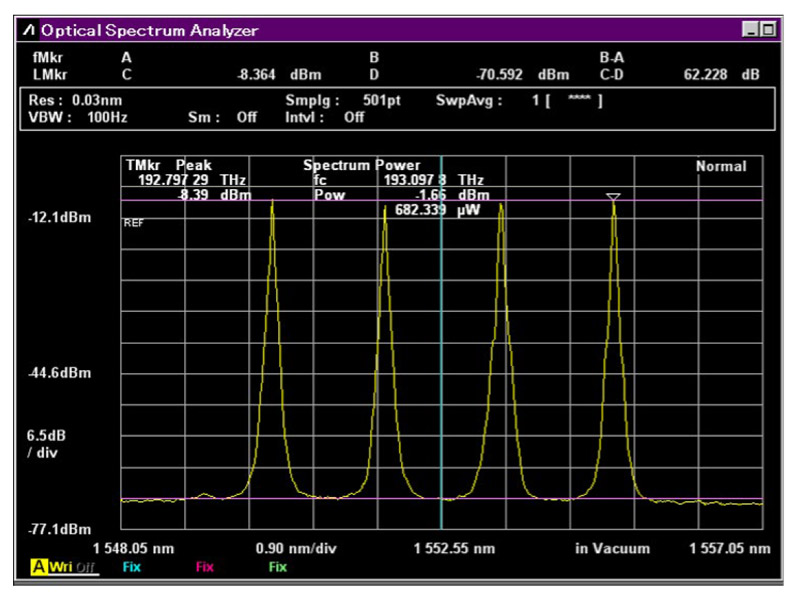Toggle the Wri write mode for trace A
The width and height of the screenshot is (800, 602).
61,567
